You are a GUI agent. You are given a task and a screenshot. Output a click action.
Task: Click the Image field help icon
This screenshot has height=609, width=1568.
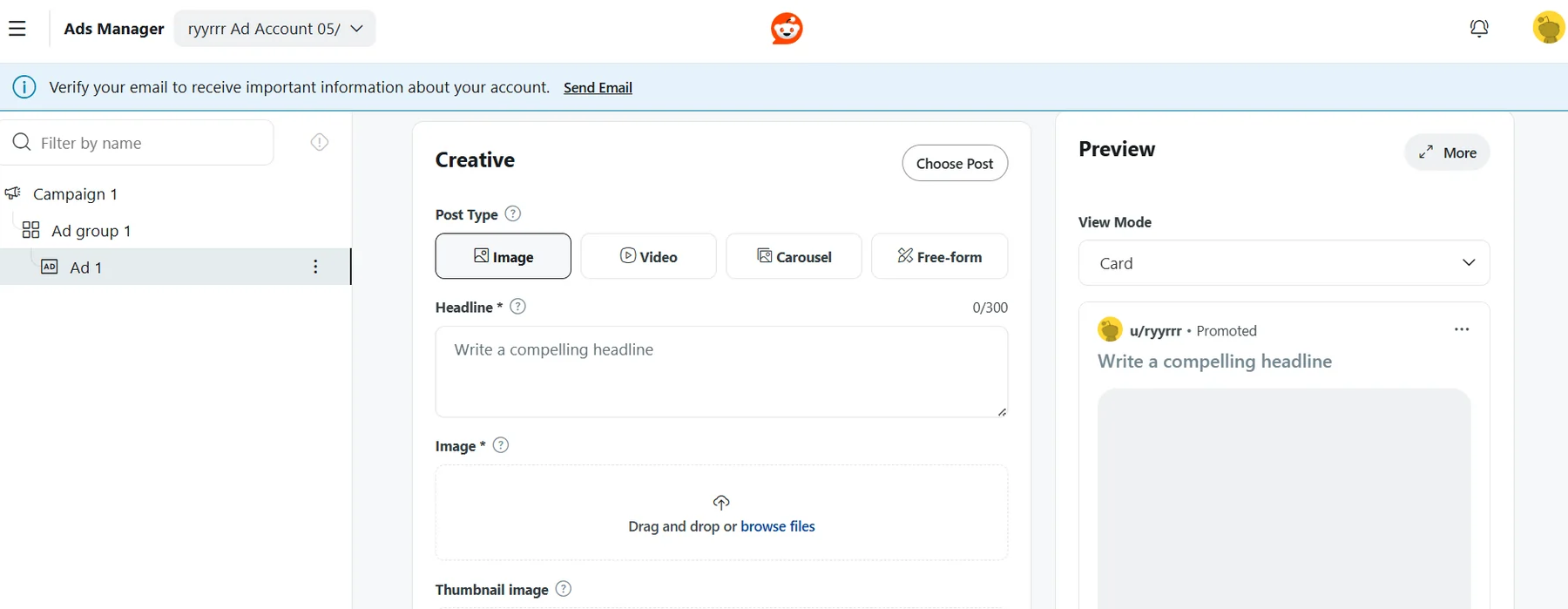tap(501, 444)
